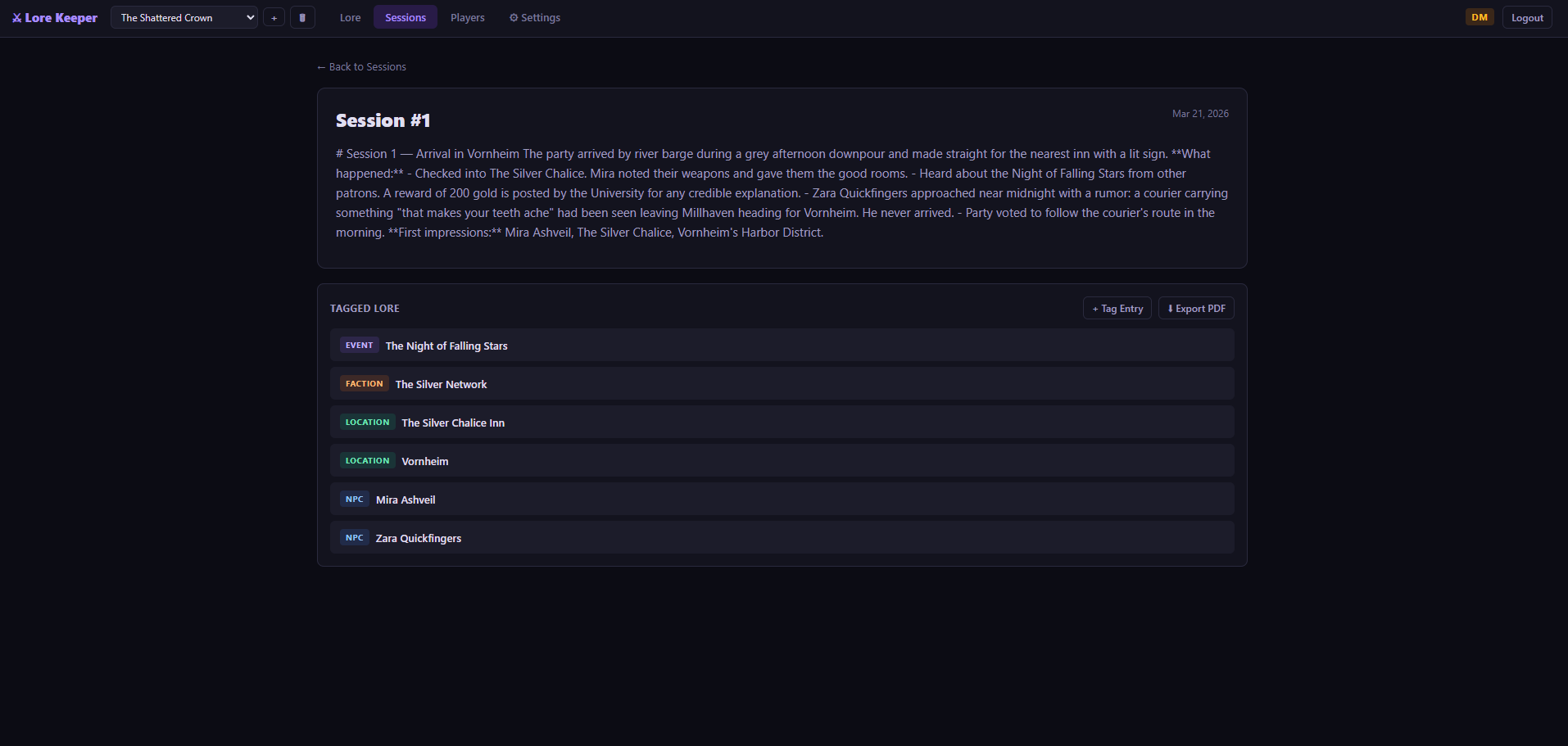Viewport: 1568px width, 746px height.
Task: Delete the campaign using the trash icon
Action: coord(302,18)
